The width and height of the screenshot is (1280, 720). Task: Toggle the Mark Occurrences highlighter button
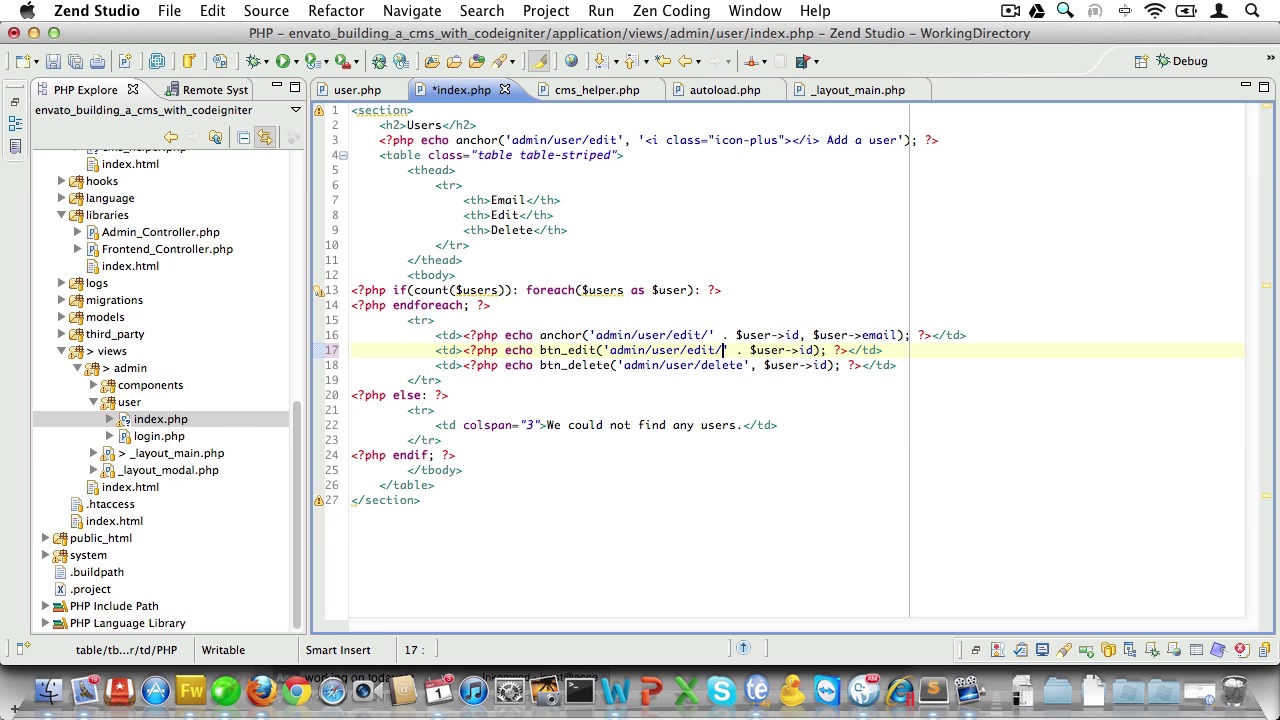point(540,61)
